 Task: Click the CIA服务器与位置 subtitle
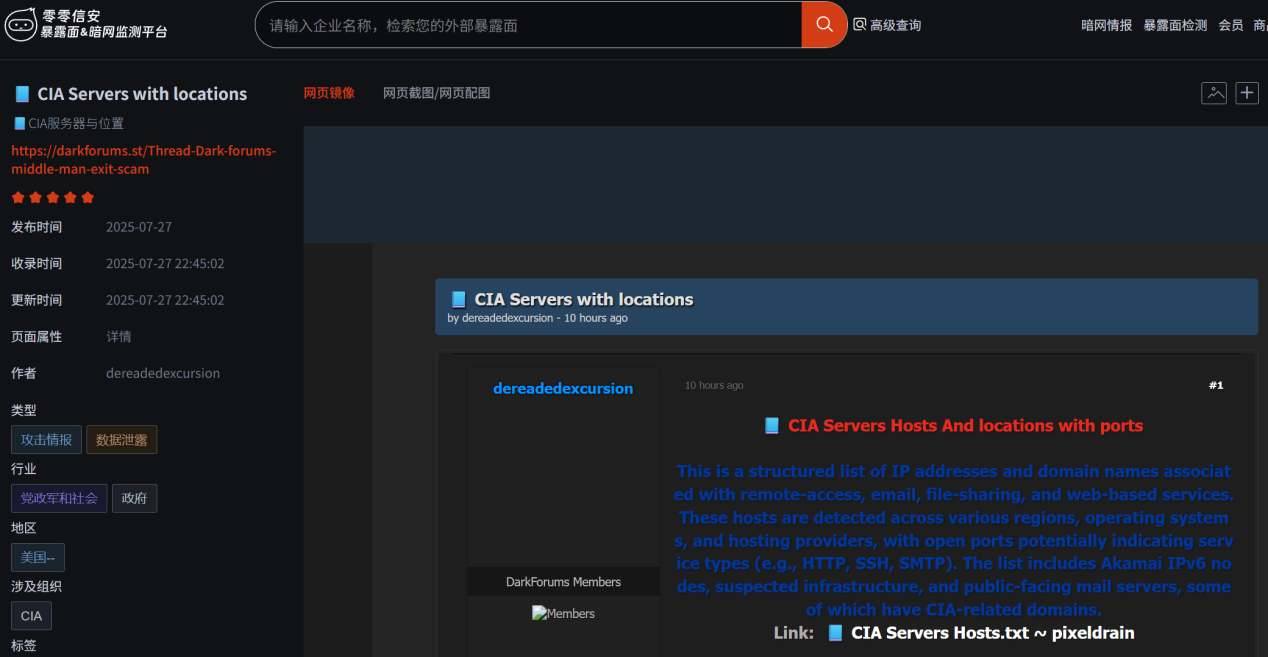pos(75,124)
